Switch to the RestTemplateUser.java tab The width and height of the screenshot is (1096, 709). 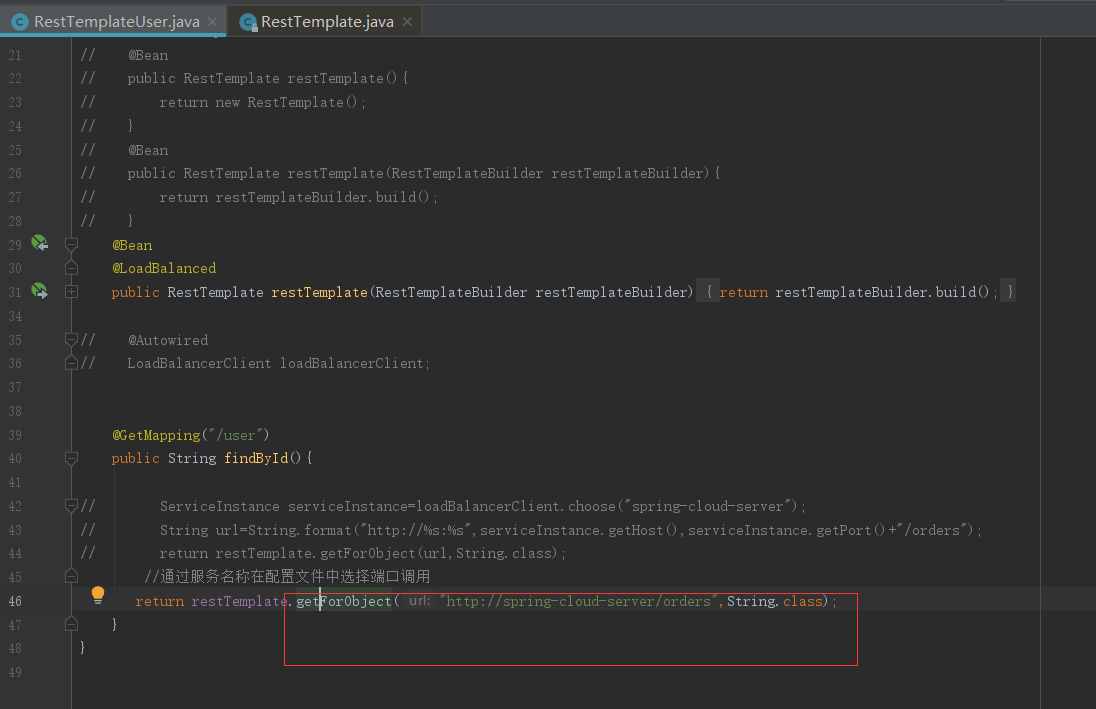point(117,22)
